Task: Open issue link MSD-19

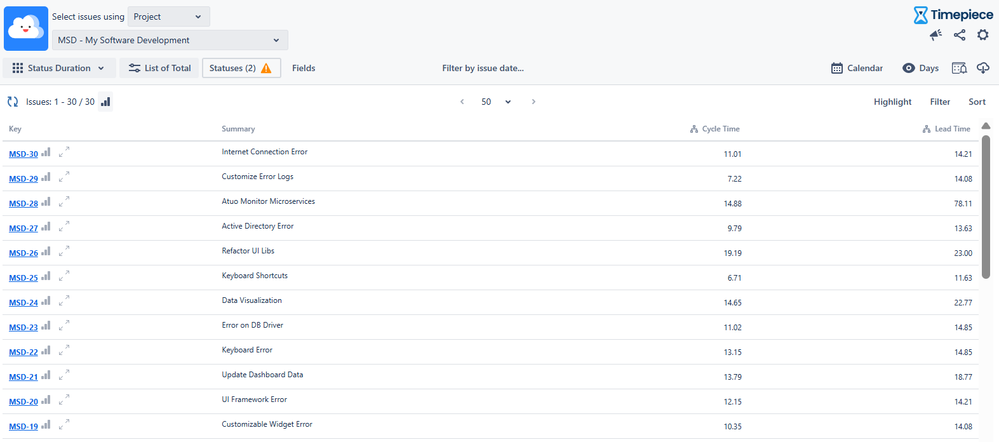Action: 24,427
